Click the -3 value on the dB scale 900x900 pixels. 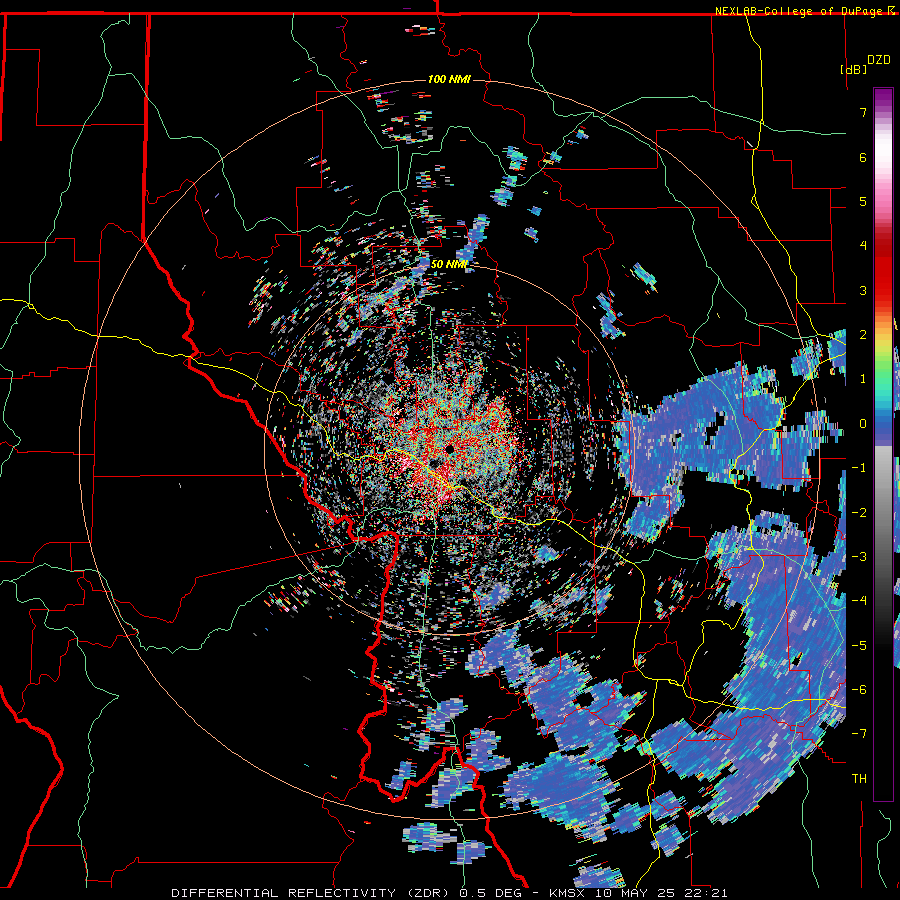859,557
